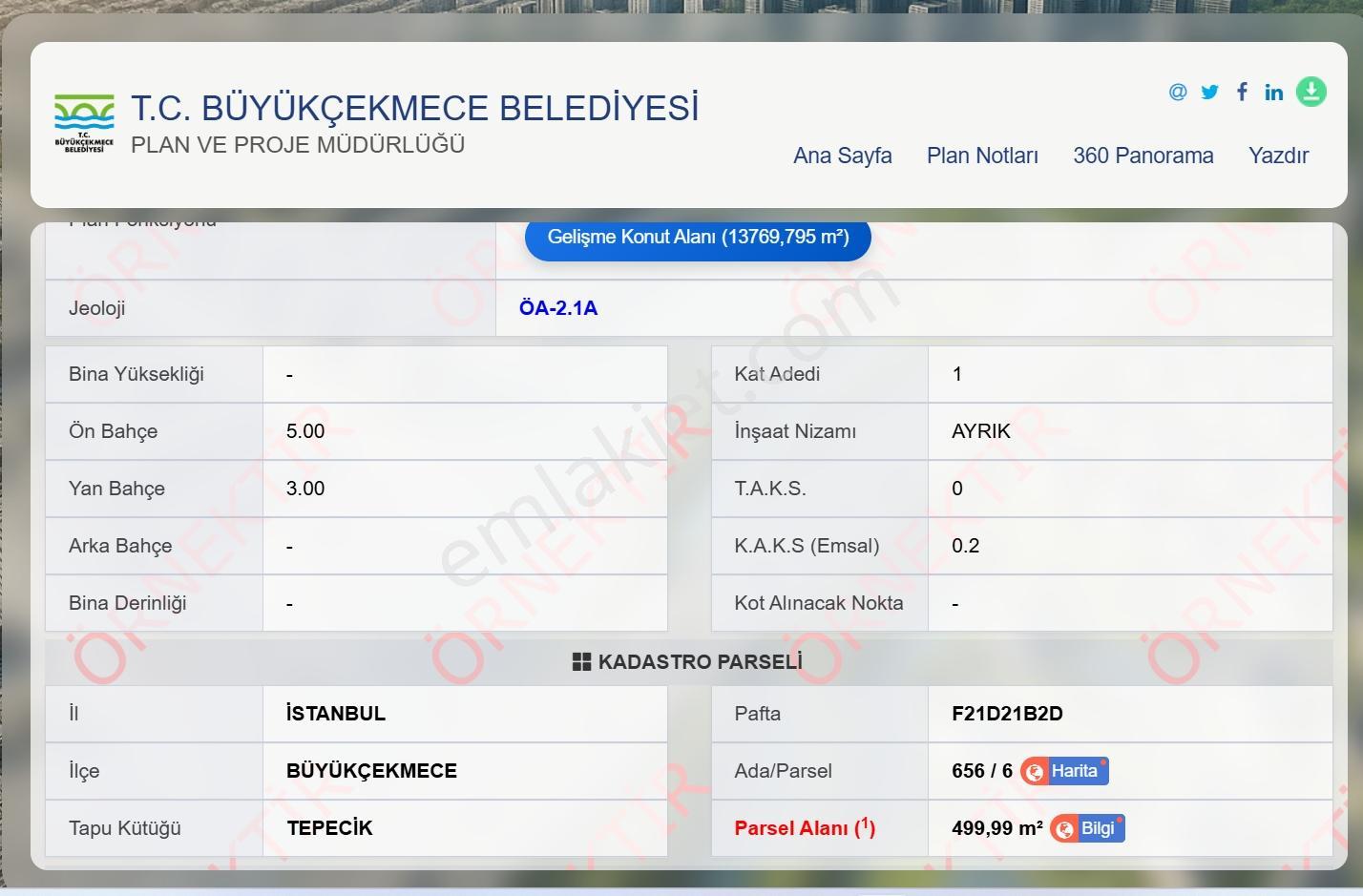Open the LinkedIn icon

[x=1274, y=92]
